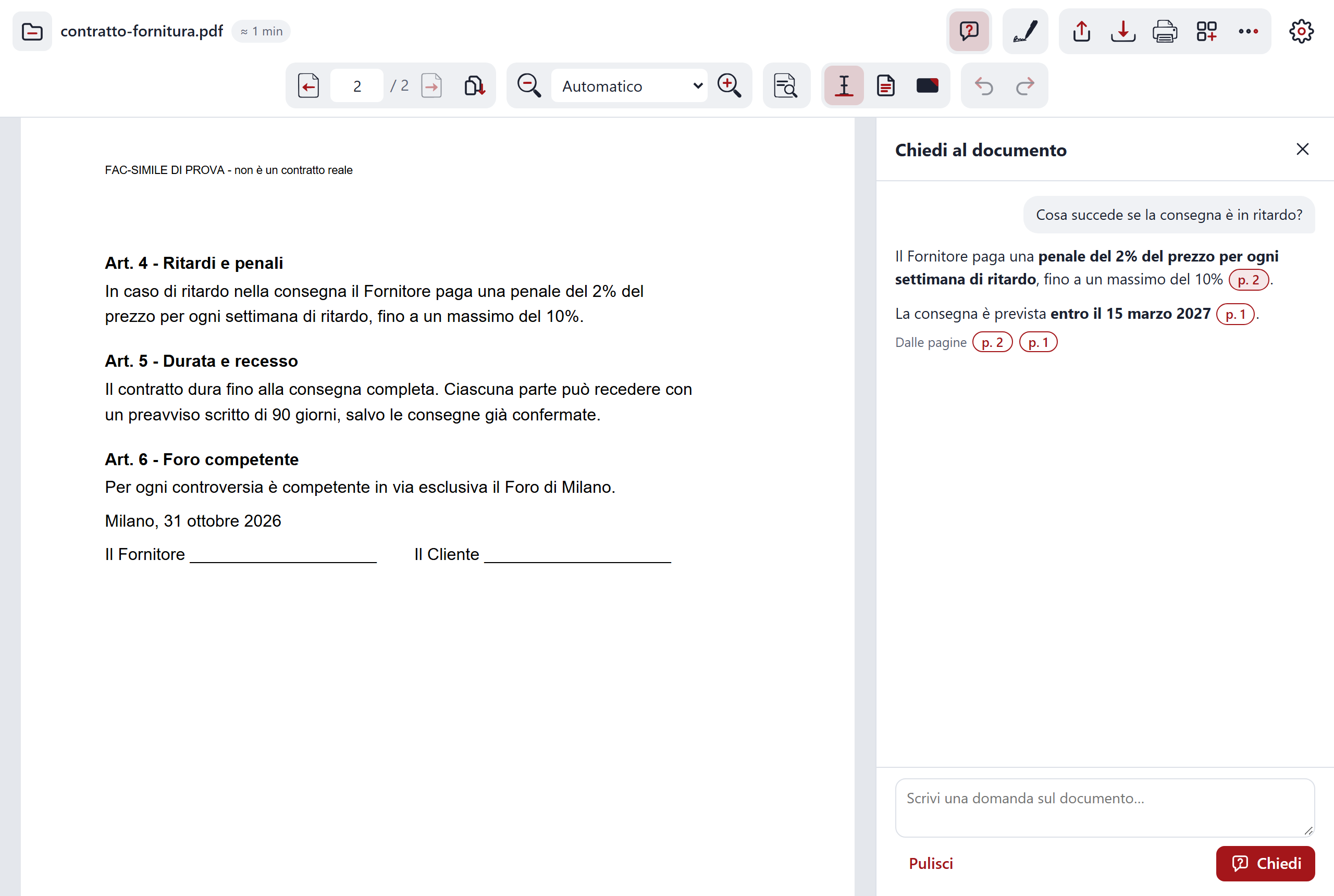Click the page number field
The width and height of the screenshot is (1334, 896).
pos(356,86)
